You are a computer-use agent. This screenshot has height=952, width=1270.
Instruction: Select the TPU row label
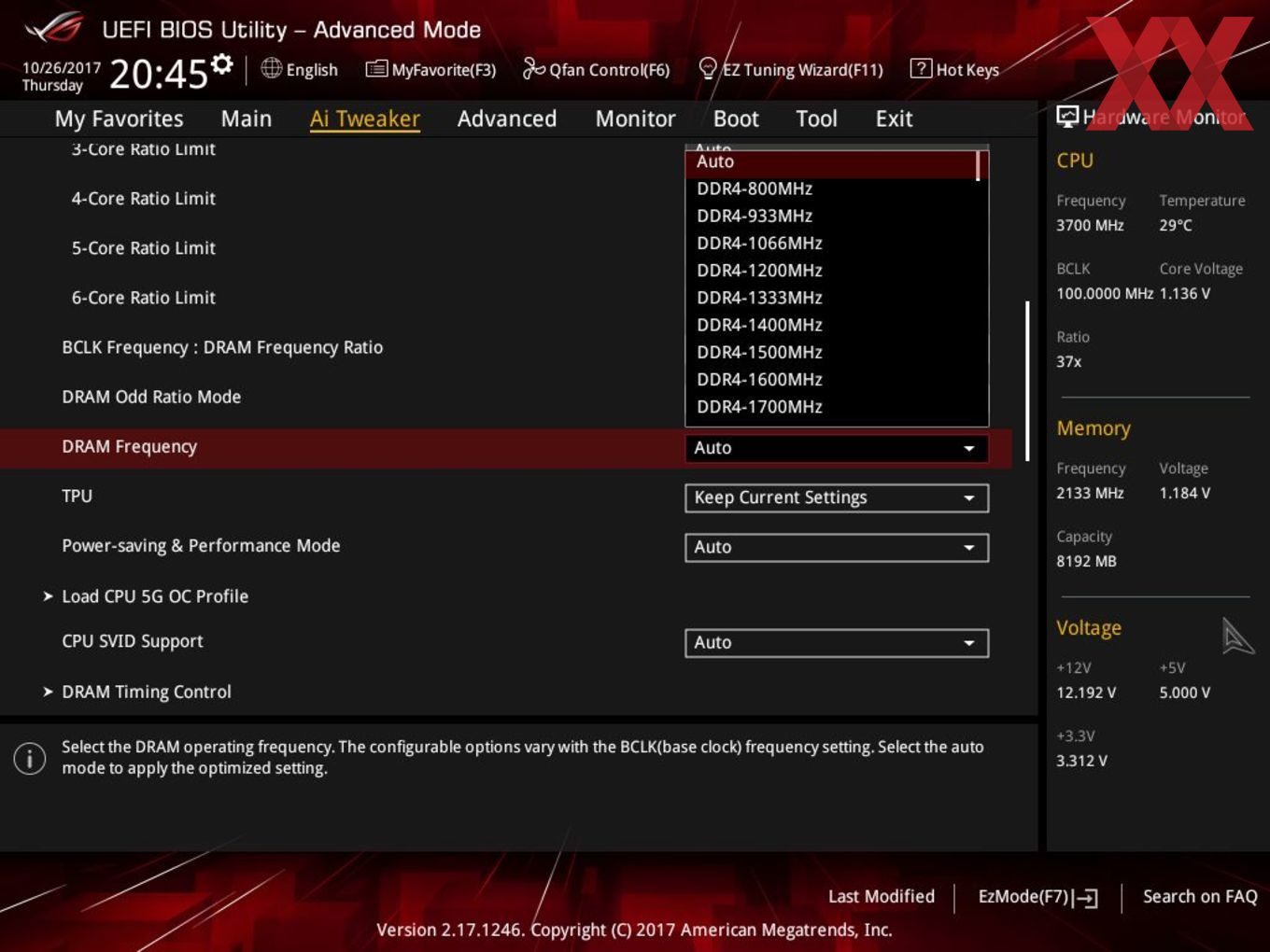[x=78, y=496]
